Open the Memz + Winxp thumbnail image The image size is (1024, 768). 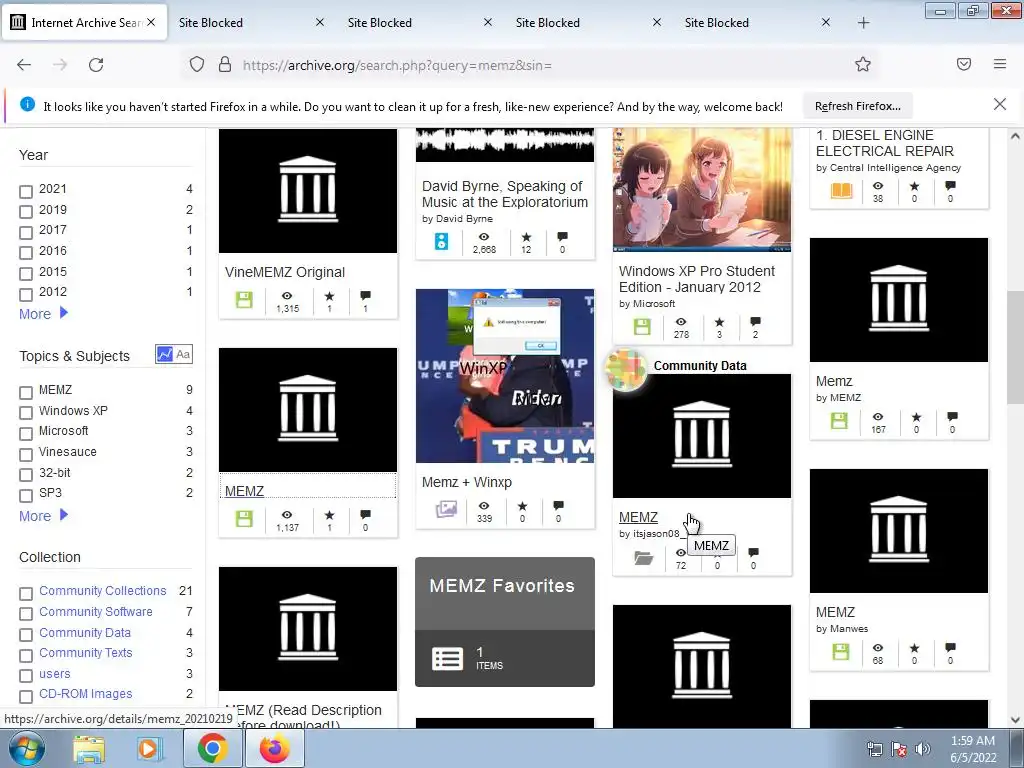point(505,376)
